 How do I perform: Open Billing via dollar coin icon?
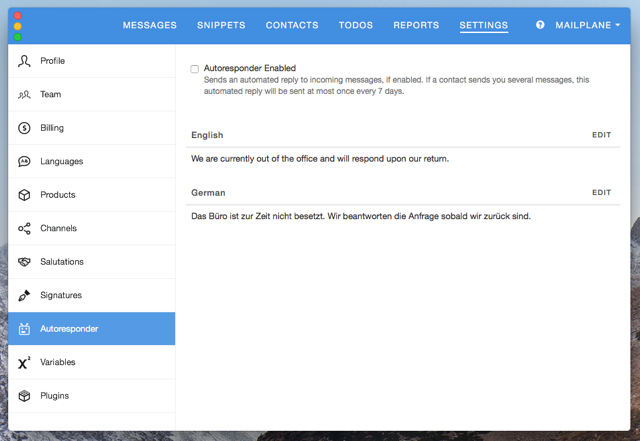click(x=24, y=128)
